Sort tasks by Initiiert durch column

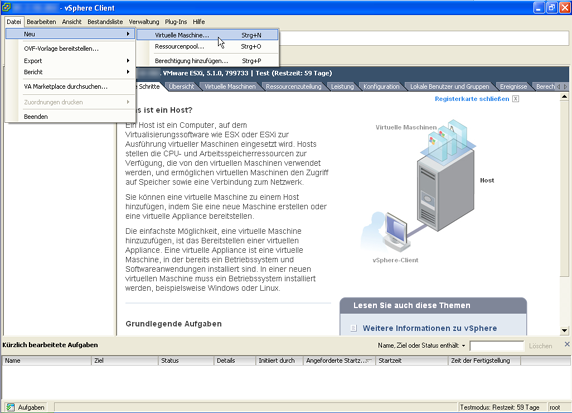[x=279, y=360]
